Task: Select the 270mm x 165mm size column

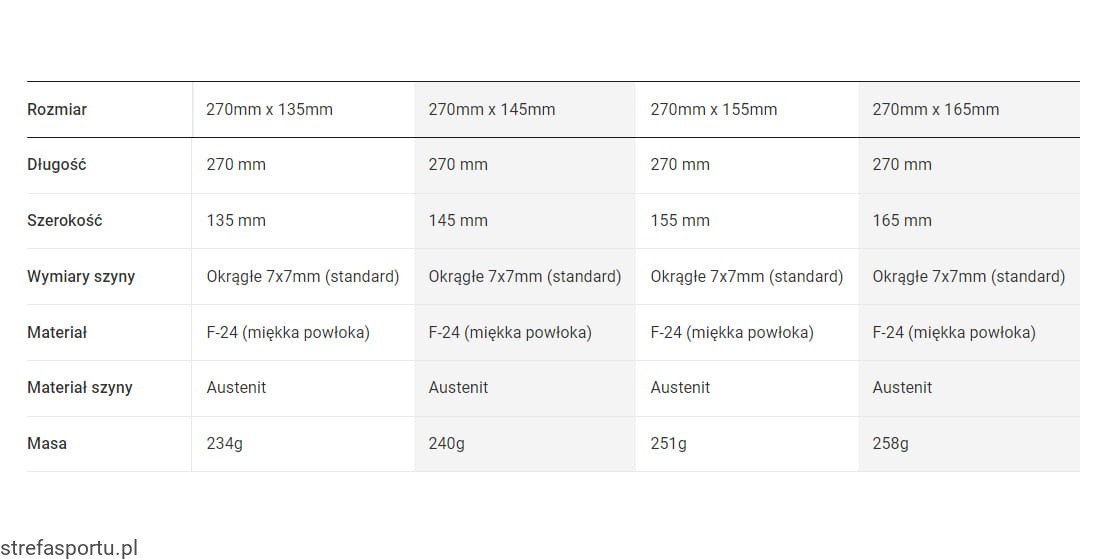Action: tap(936, 109)
